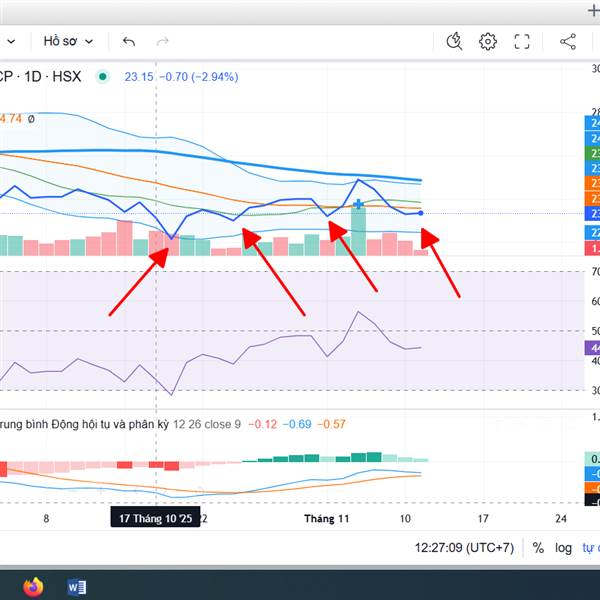The height and width of the screenshot is (600, 600).
Task: Click the MACD parameters 12 26 close 9
Action: [x=207, y=424]
